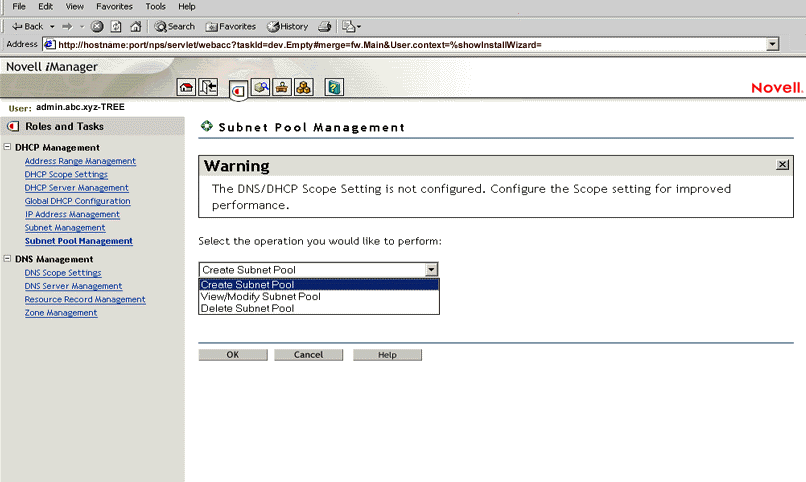Viewport: 806px width, 482px height.
Task: Click the Novell logo
Action: point(777,88)
